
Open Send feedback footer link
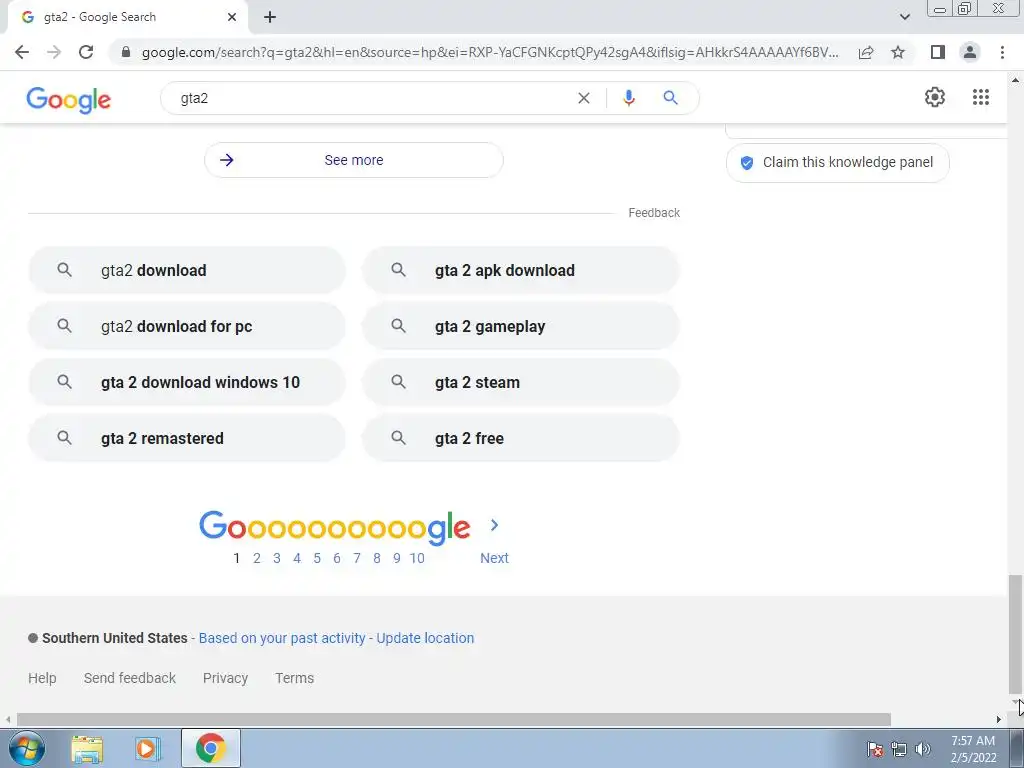coord(130,679)
